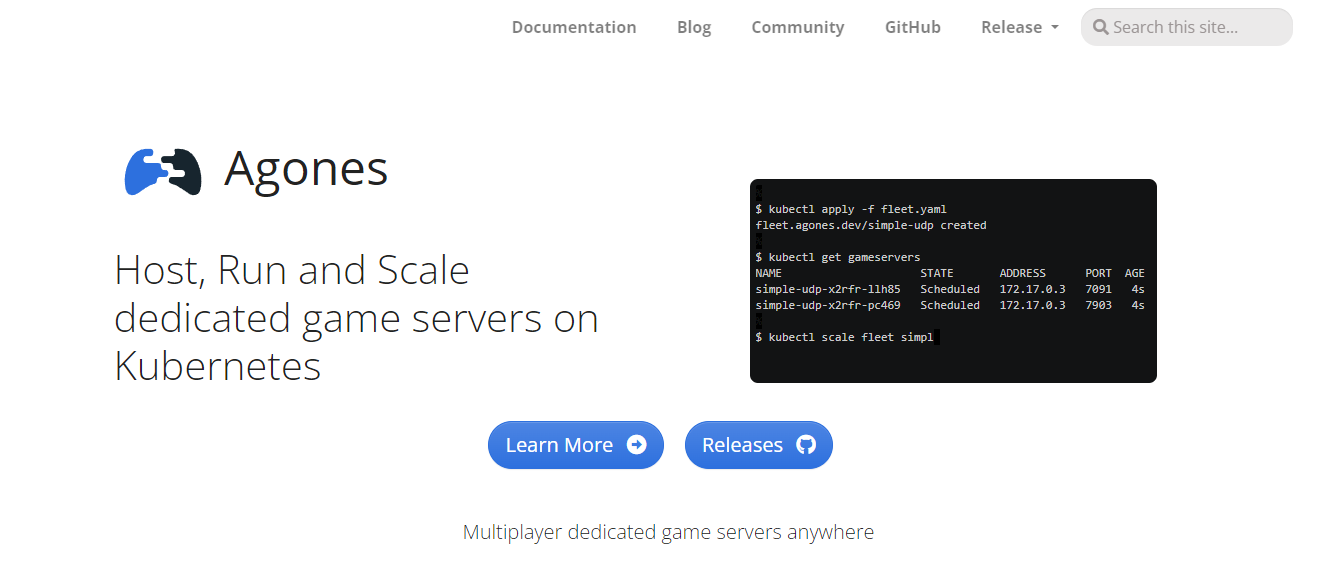1333x586 pixels.
Task: Click port value 7903 in terminal
Action: click(1098, 305)
